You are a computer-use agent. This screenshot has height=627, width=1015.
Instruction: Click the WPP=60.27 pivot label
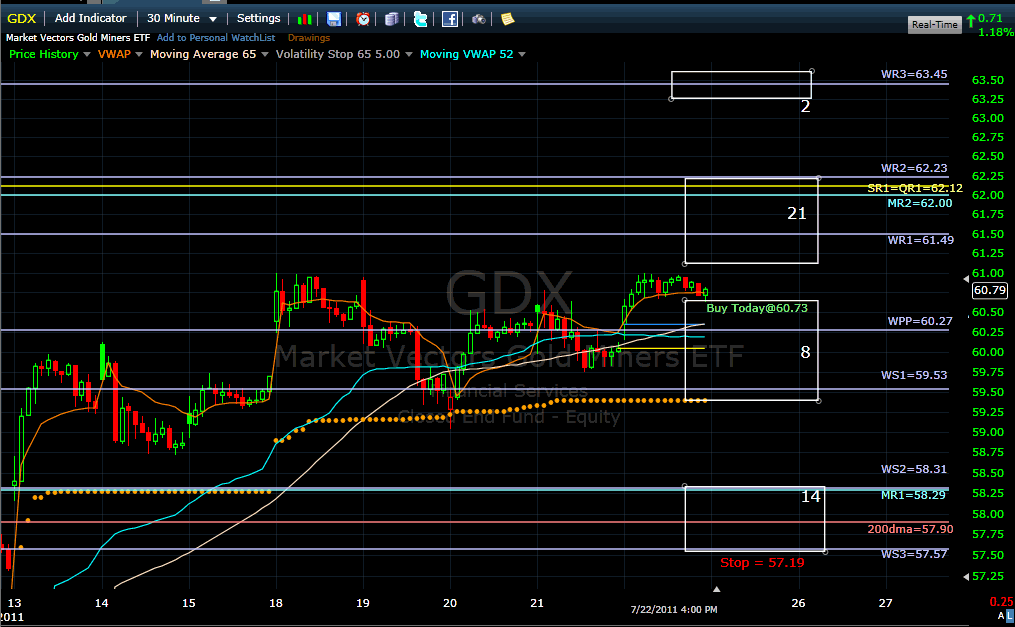[920, 321]
